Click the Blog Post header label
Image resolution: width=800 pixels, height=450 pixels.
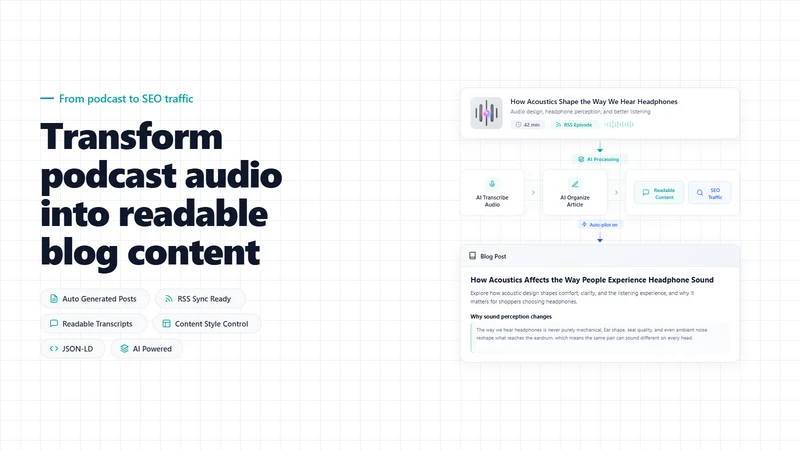[x=493, y=256]
